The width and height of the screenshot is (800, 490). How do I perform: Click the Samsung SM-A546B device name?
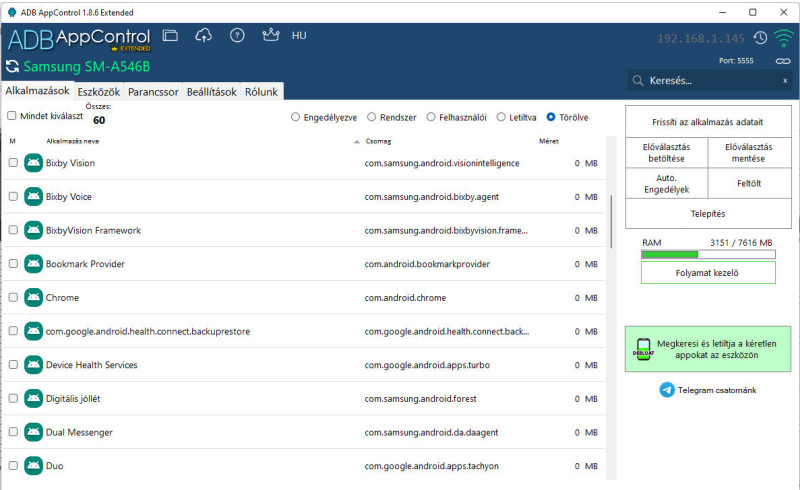click(87, 66)
